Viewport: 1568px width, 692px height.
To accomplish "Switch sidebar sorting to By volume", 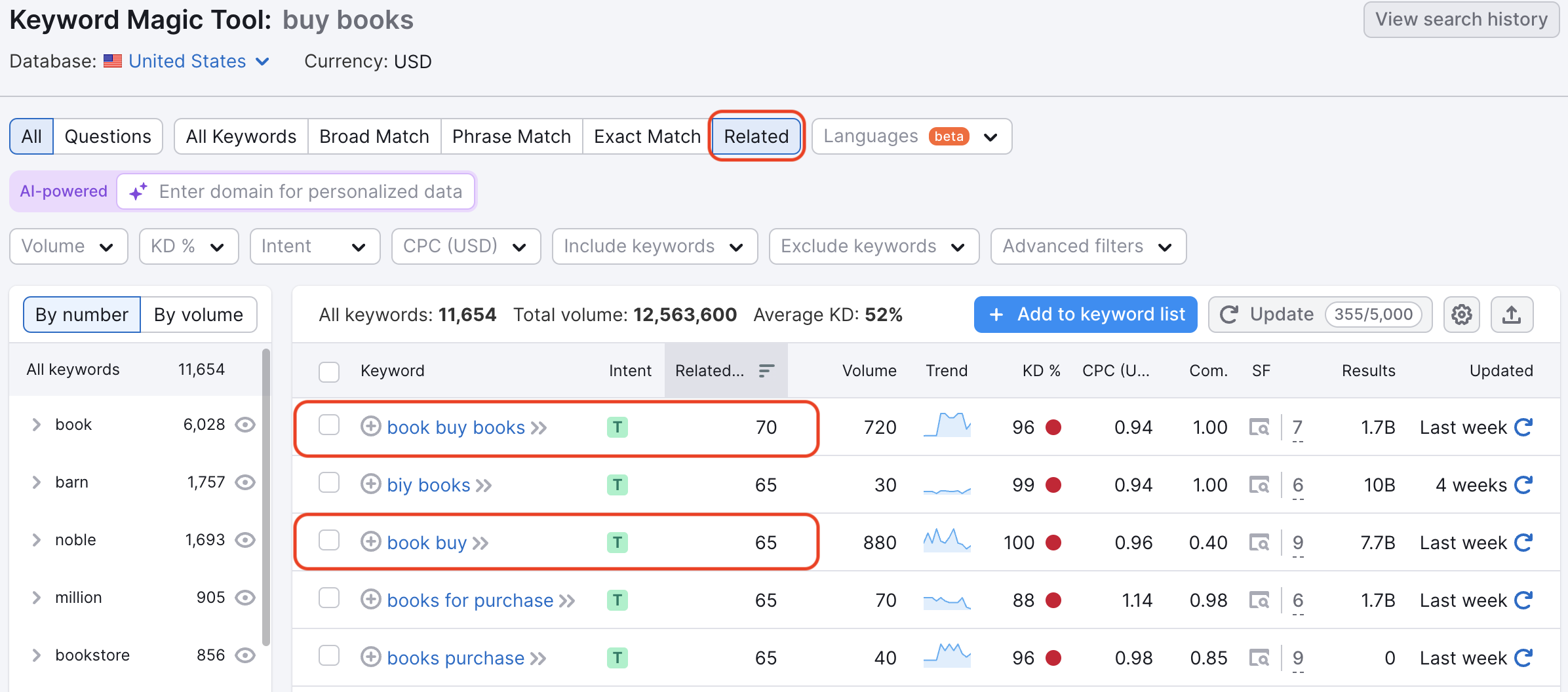I will click(198, 315).
